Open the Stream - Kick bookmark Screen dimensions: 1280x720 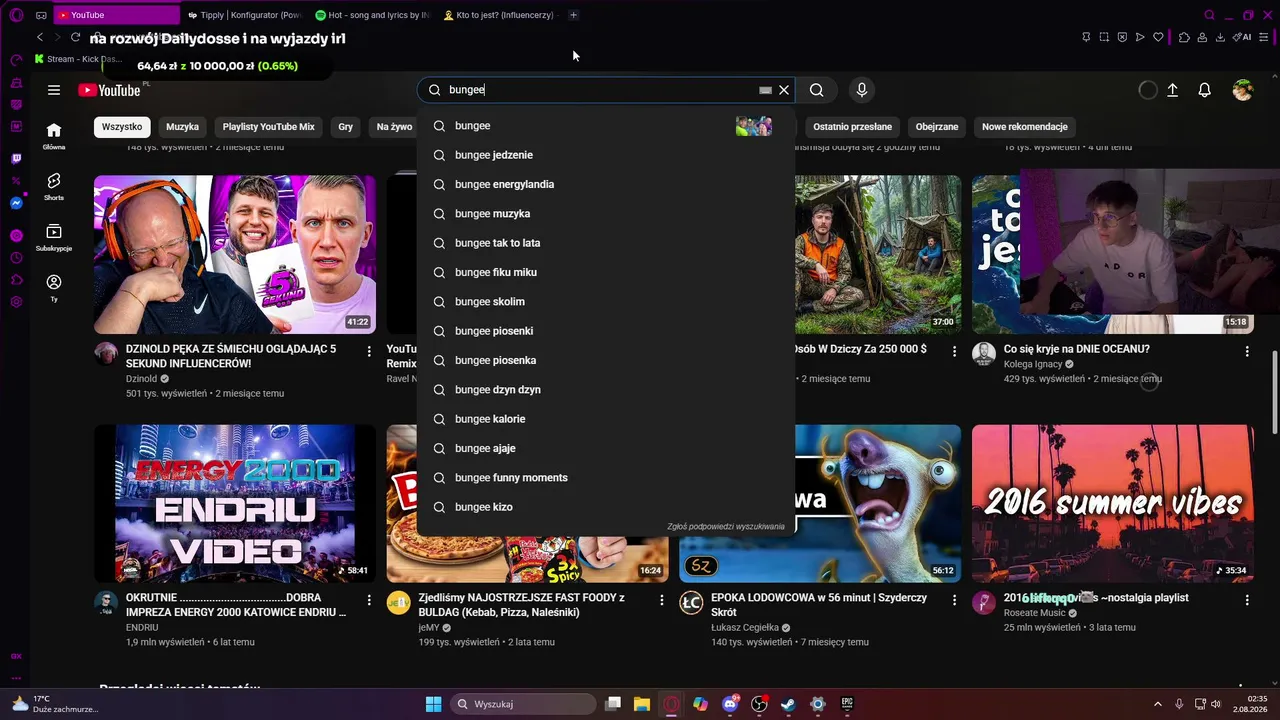[x=78, y=59]
